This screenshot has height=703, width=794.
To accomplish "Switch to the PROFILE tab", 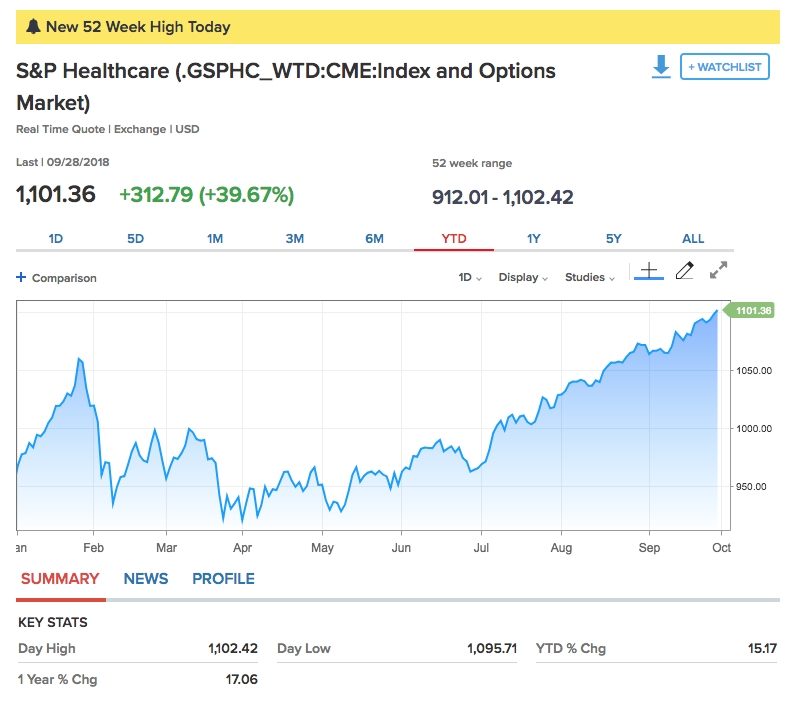I will point(223,579).
